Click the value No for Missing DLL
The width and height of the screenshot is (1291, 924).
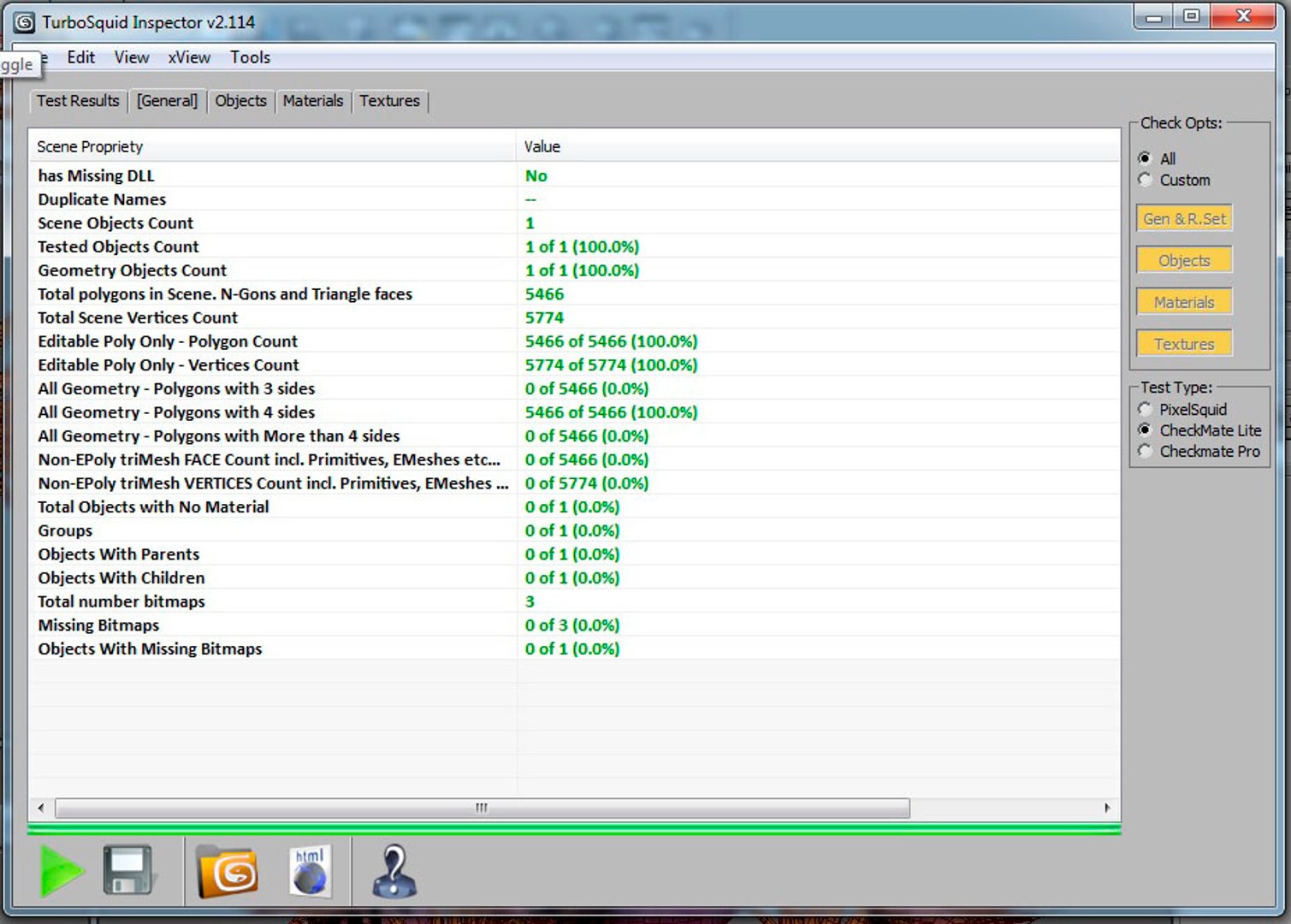point(536,175)
